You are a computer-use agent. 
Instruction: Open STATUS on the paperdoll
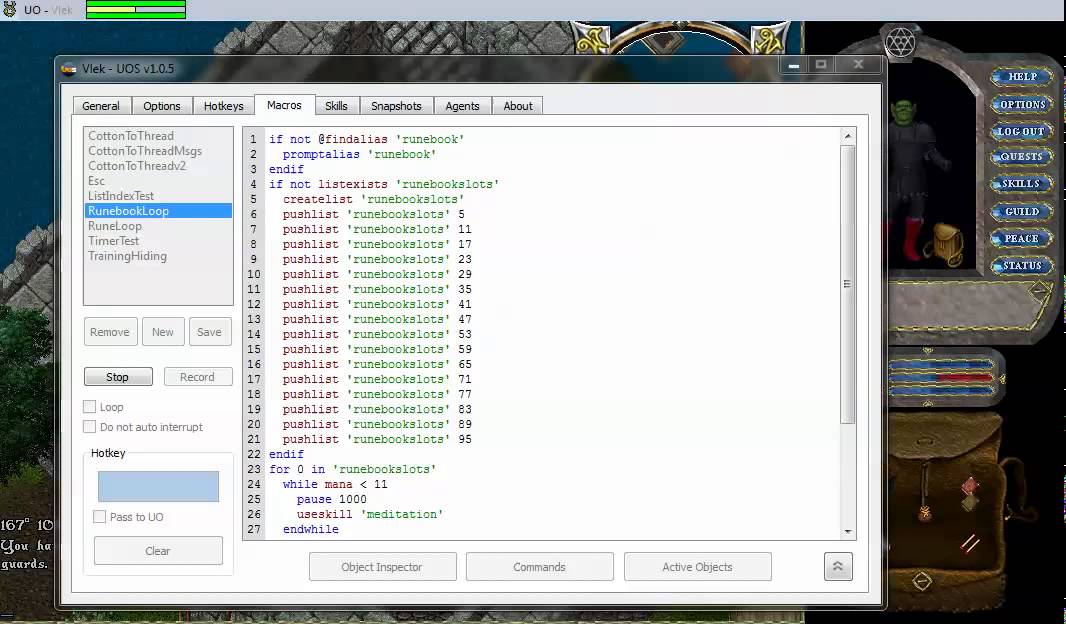click(1022, 266)
